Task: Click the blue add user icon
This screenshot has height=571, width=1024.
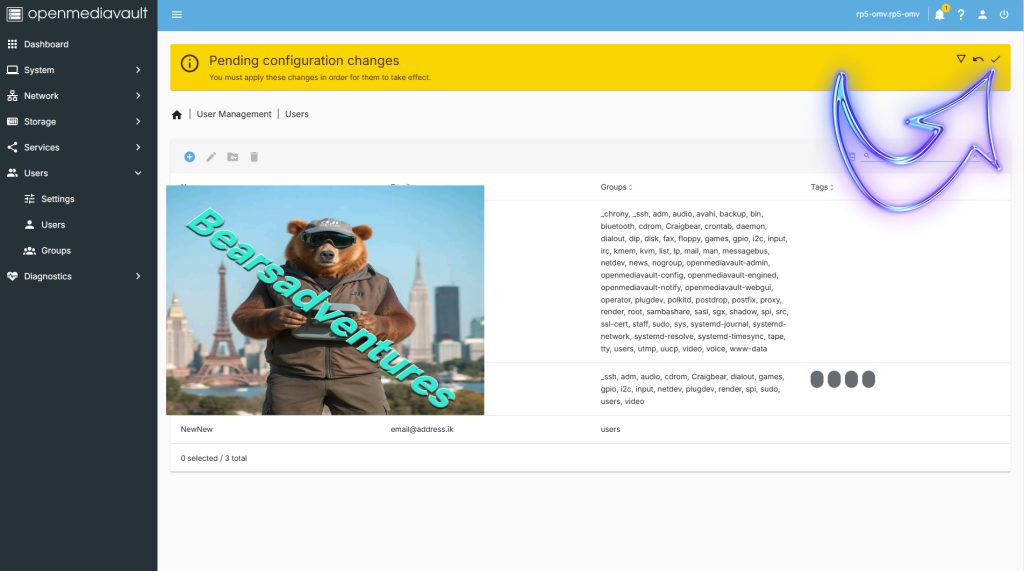Action: [x=190, y=157]
